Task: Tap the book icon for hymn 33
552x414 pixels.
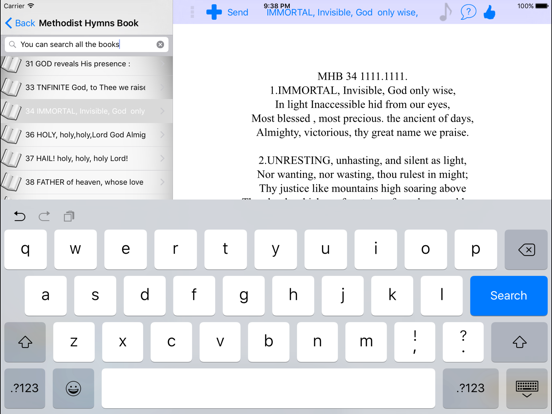Action: point(11,88)
